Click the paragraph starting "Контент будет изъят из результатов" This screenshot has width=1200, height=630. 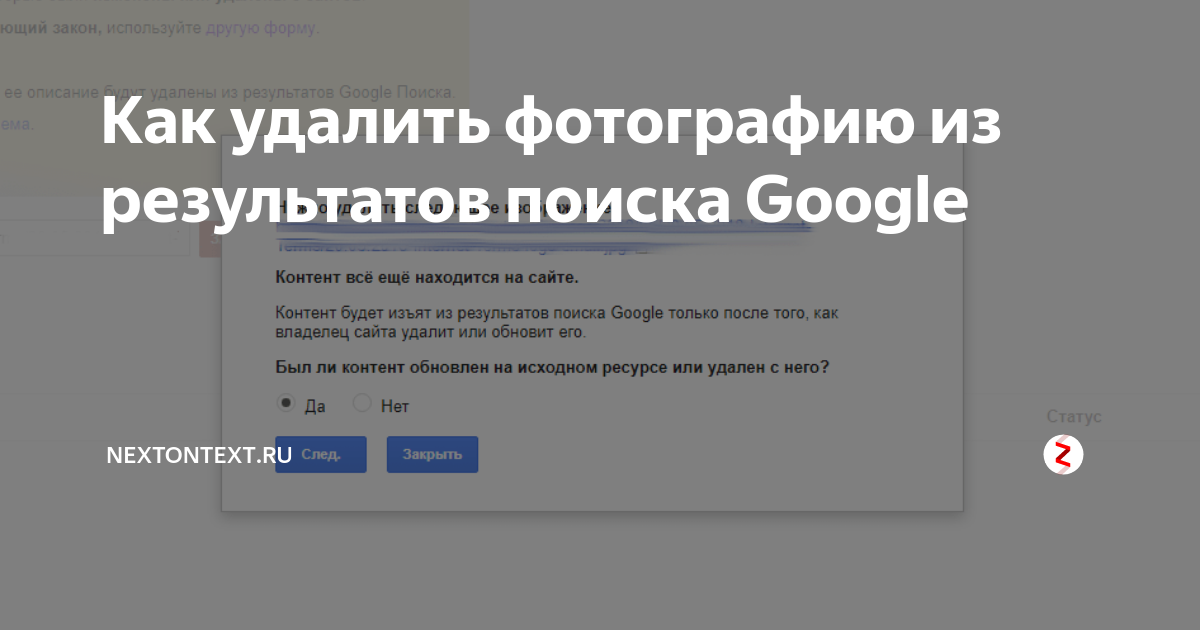coord(556,322)
